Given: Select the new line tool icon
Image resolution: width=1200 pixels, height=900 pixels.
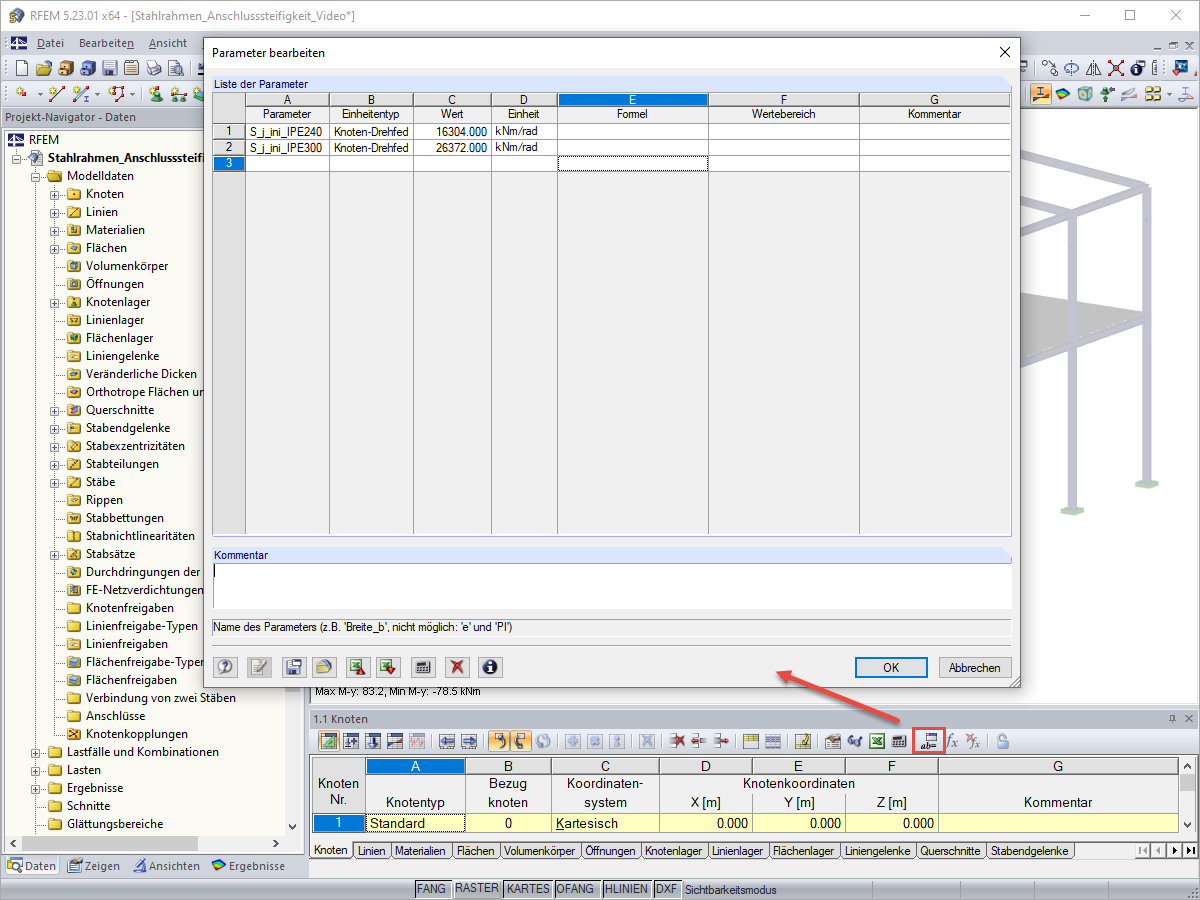Looking at the screenshot, I should click(x=56, y=93).
